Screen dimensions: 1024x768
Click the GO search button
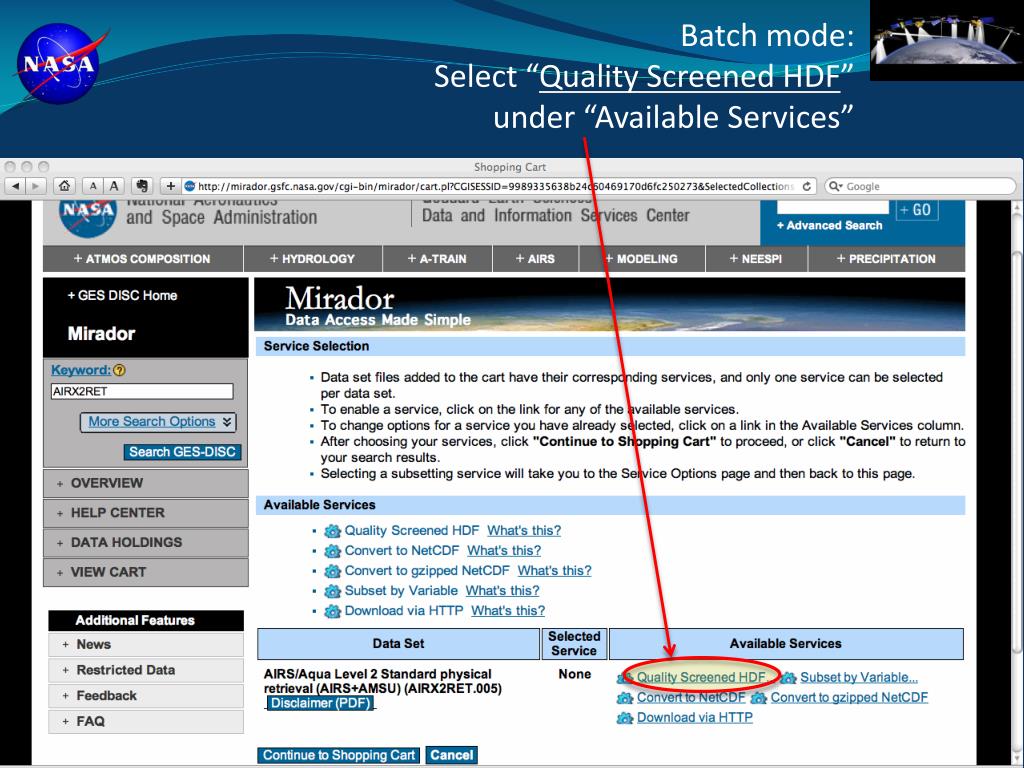pos(917,210)
